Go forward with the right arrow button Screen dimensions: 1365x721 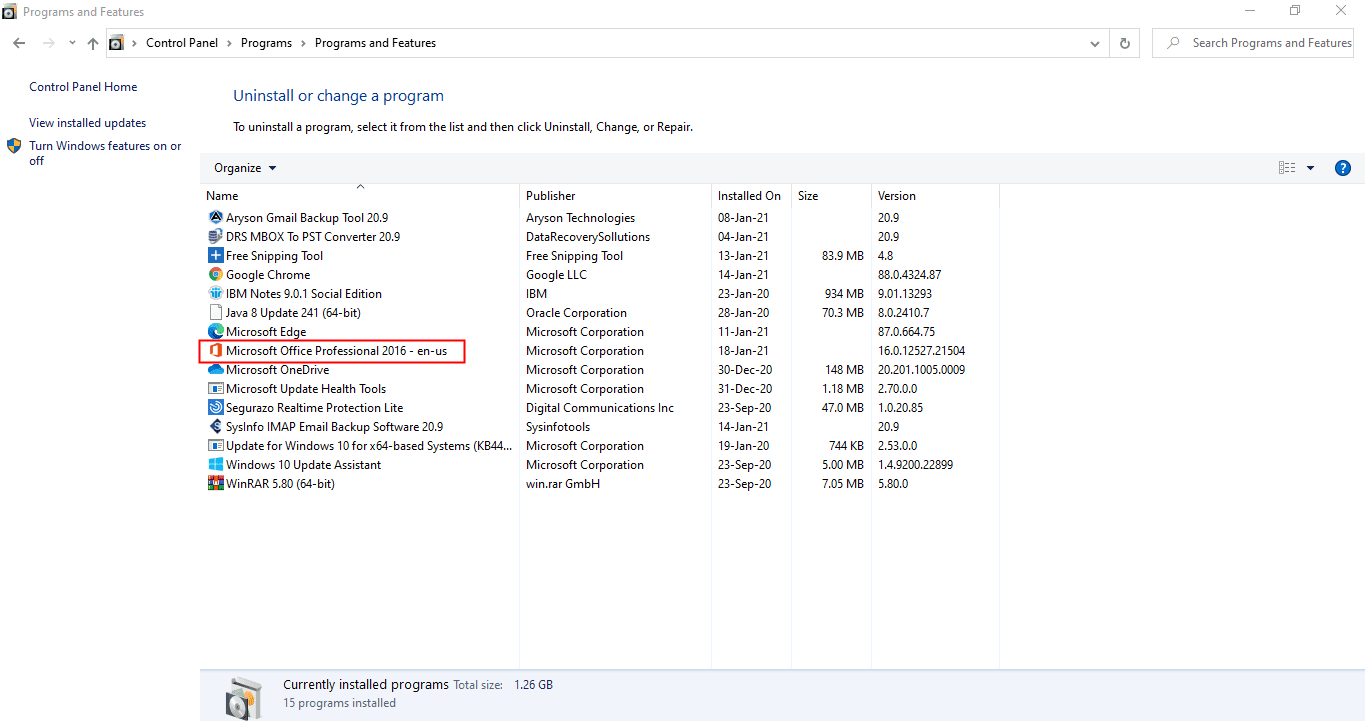pyautogui.click(x=49, y=43)
